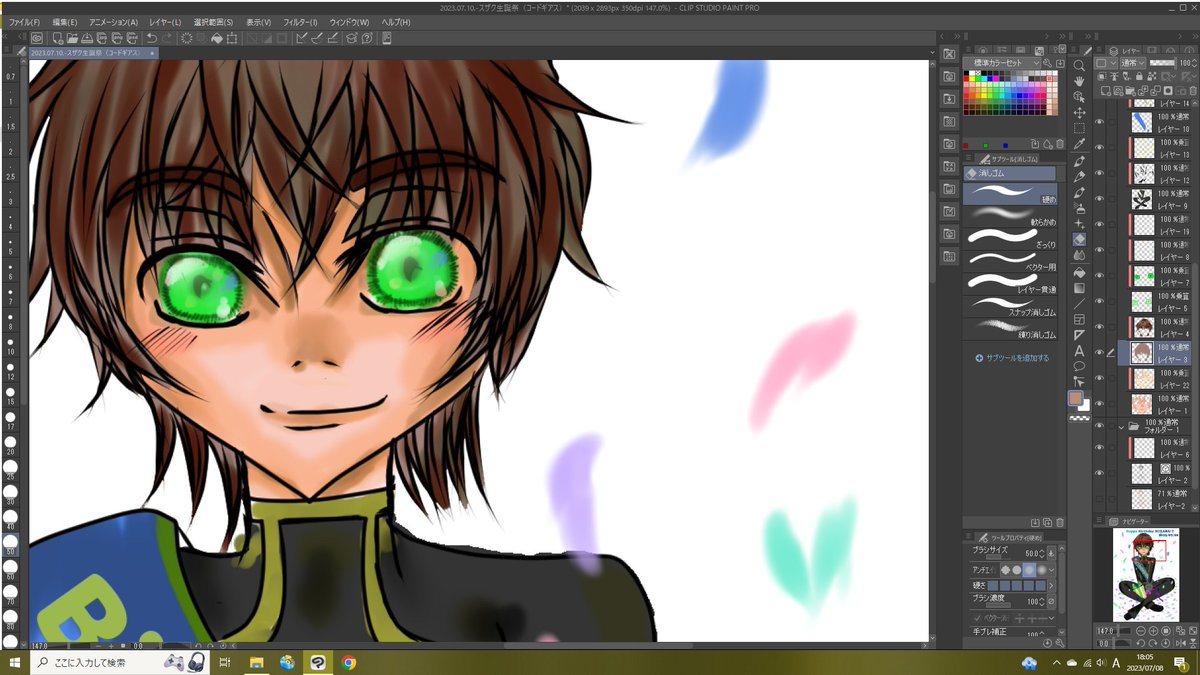Select the rectangular Selection marquee tool

click(1079, 128)
